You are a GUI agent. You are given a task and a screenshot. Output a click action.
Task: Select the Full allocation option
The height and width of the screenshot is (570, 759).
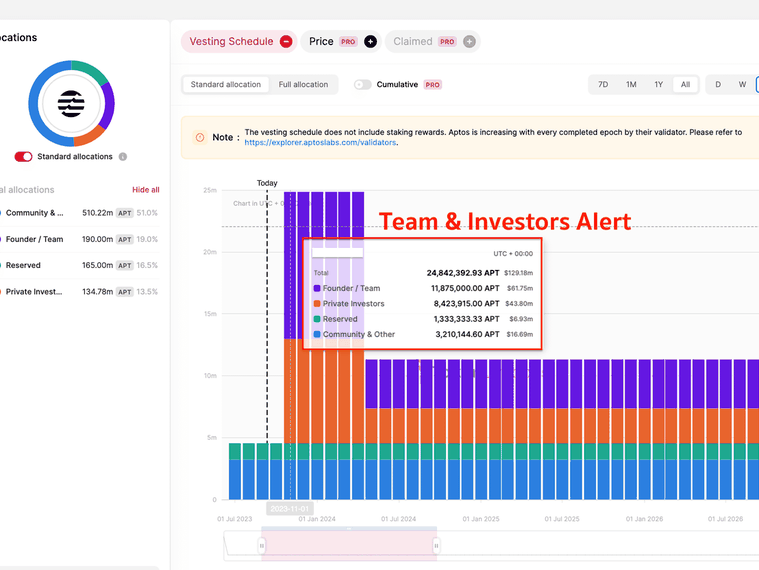(x=303, y=85)
